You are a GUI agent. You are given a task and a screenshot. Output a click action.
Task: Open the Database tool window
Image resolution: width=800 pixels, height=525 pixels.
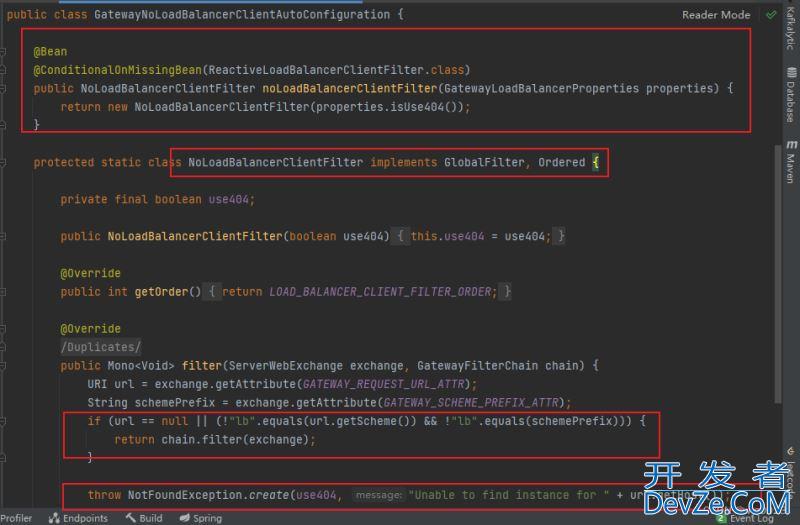791,101
